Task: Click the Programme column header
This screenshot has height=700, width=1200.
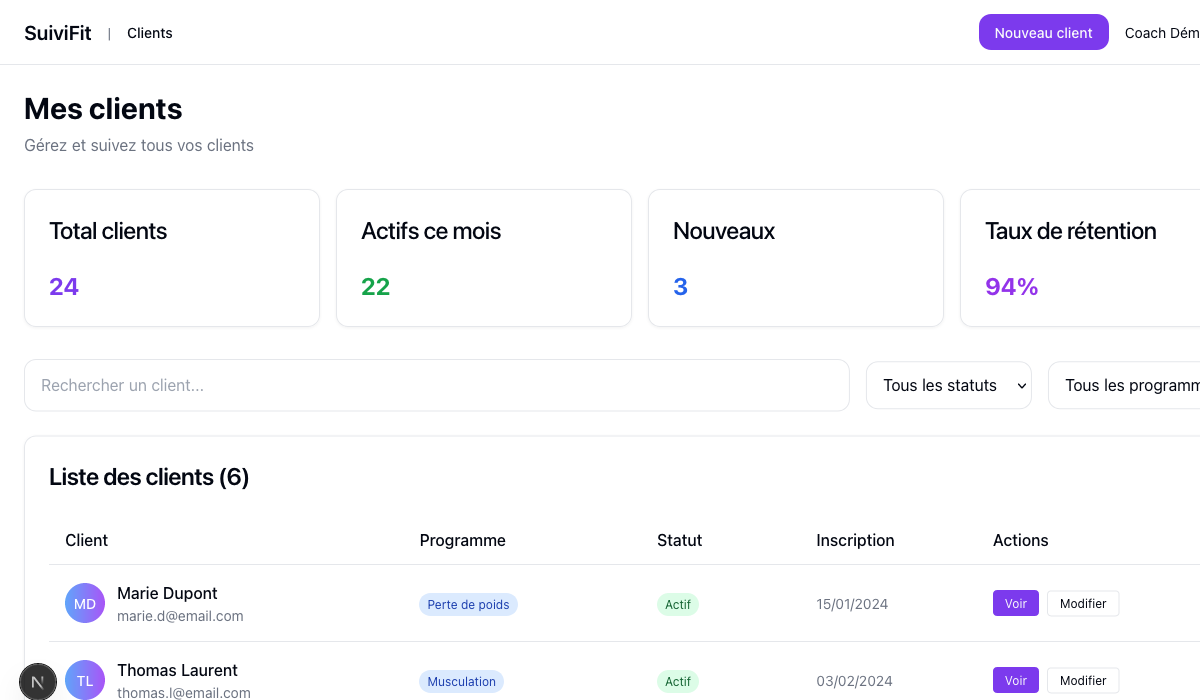Action: pyautogui.click(x=463, y=540)
